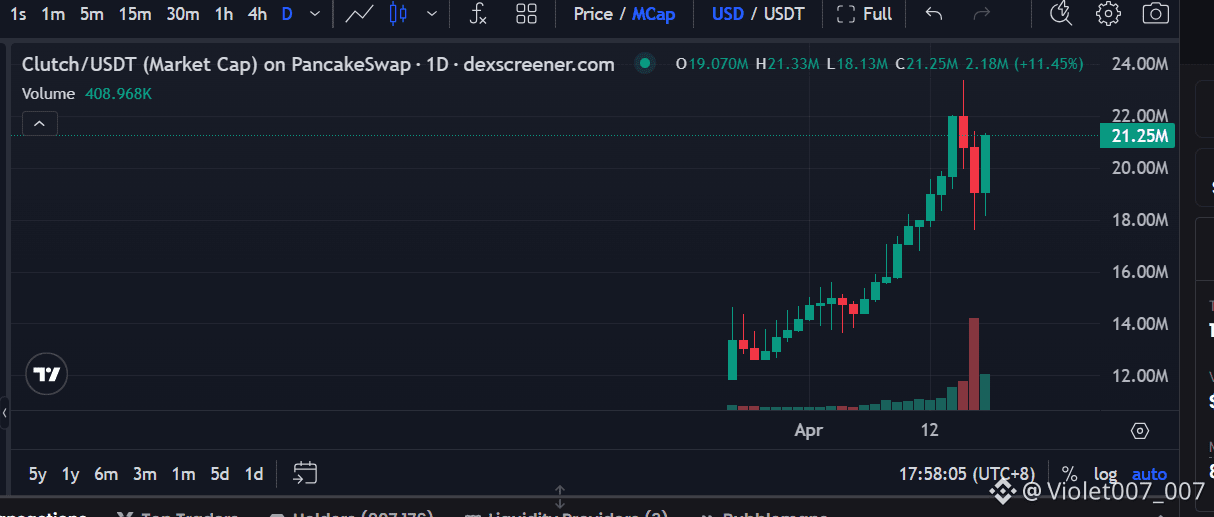Click the Apr time axis label
The image size is (1214, 517).
coord(808,430)
